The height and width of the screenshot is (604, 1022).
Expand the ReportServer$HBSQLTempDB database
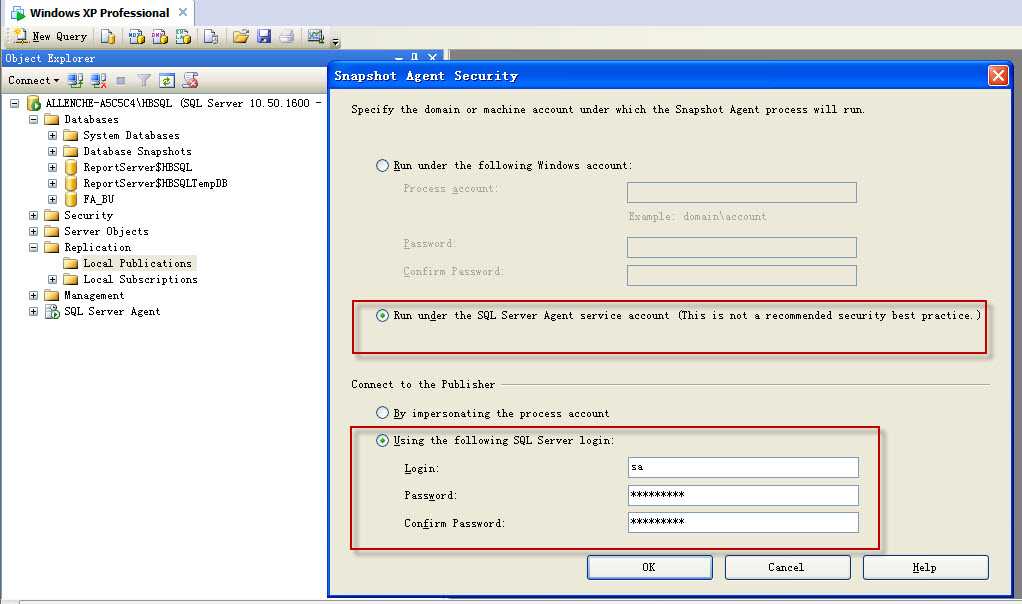[52, 184]
